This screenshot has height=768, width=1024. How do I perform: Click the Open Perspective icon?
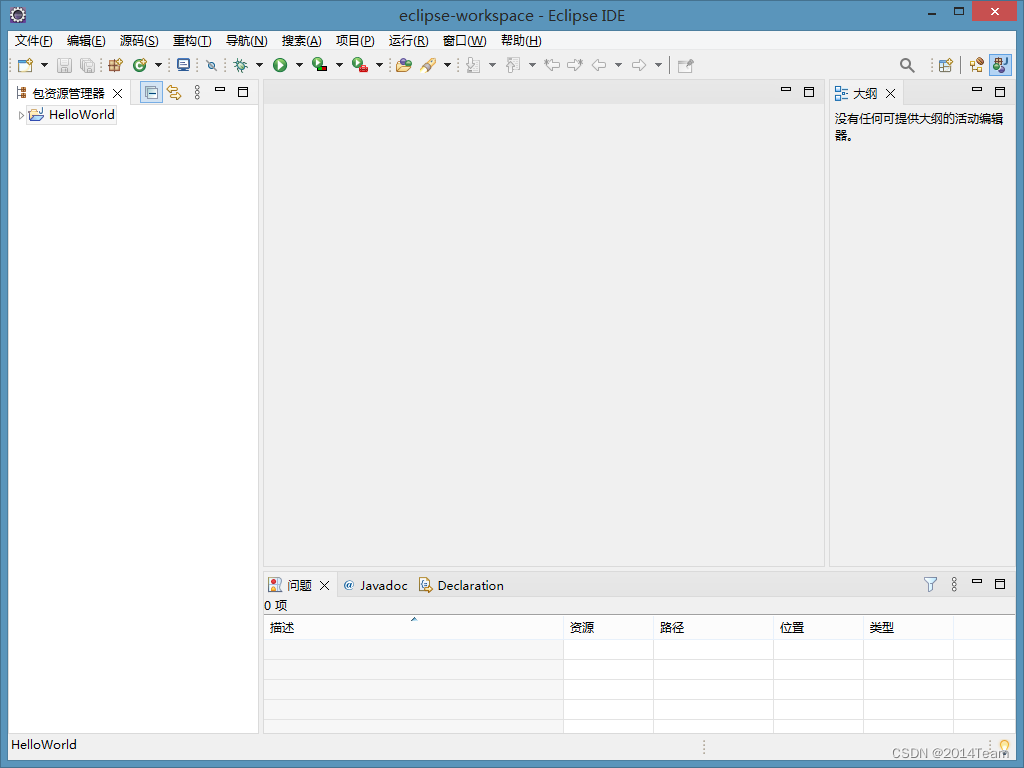[945, 65]
